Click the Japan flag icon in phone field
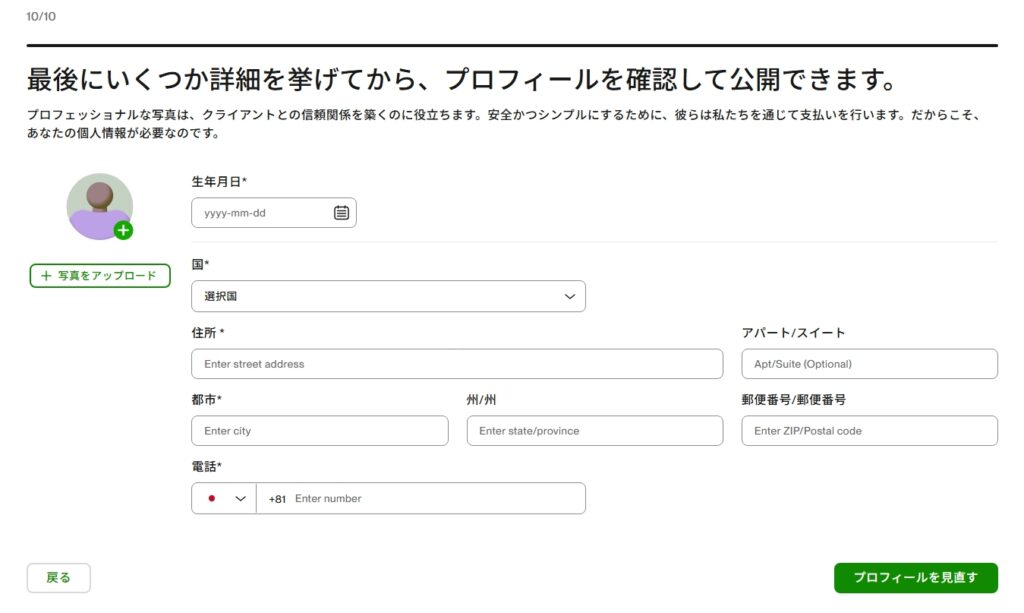The image size is (1024, 613). tap(211, 498)
